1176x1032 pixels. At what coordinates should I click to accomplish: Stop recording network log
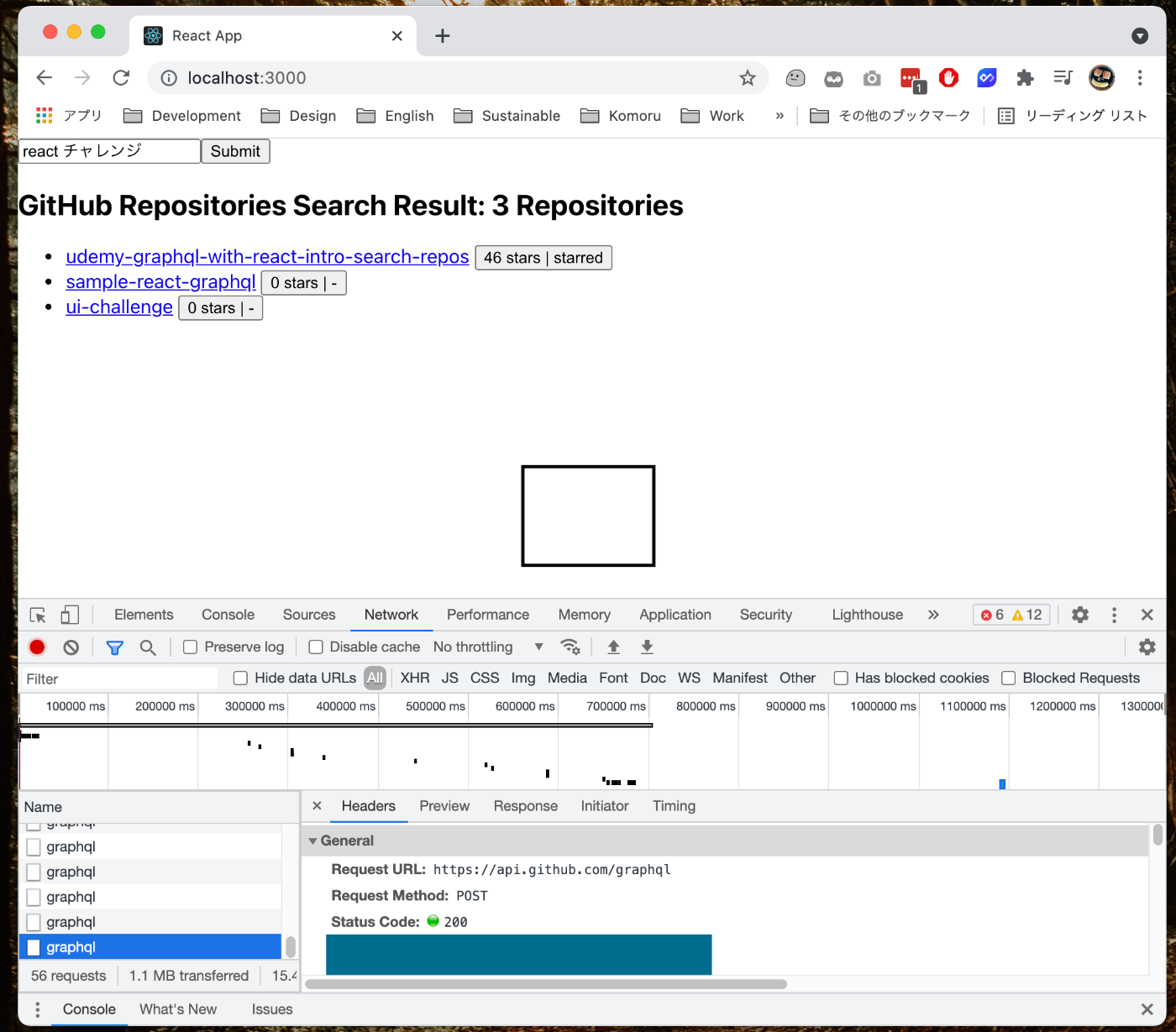point(37,647)
